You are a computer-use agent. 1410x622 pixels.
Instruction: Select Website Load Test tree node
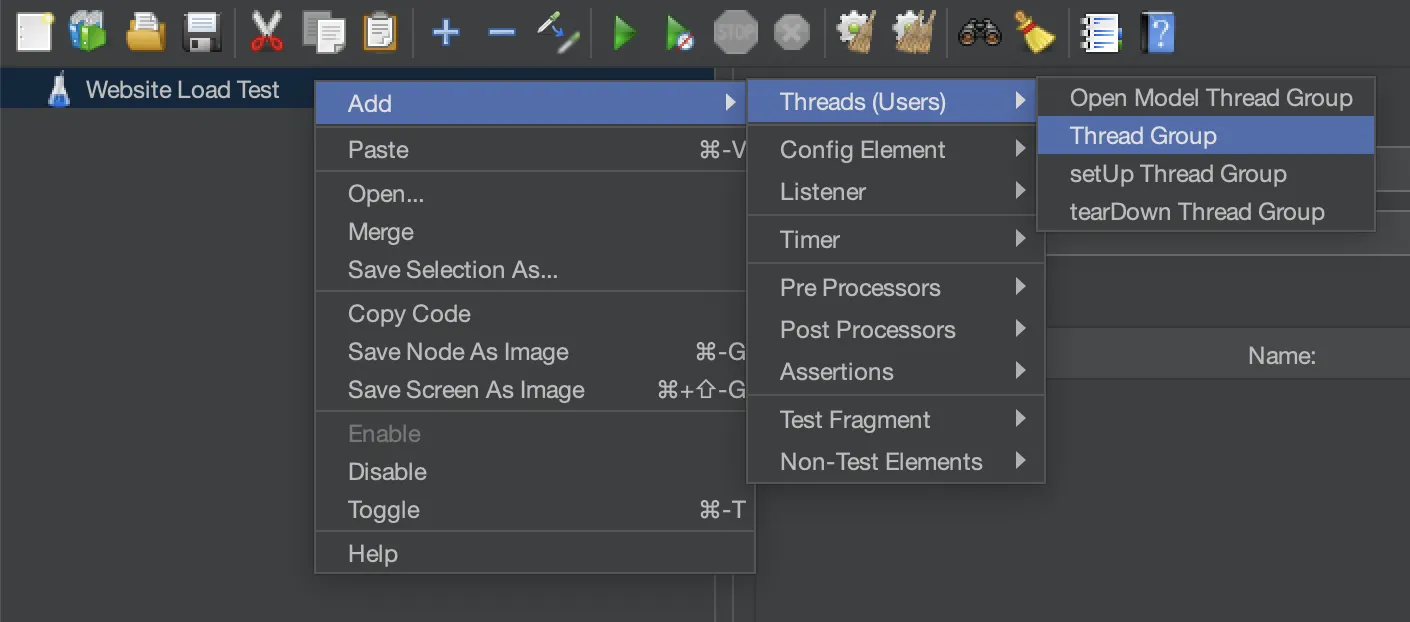tap(182, 90)
